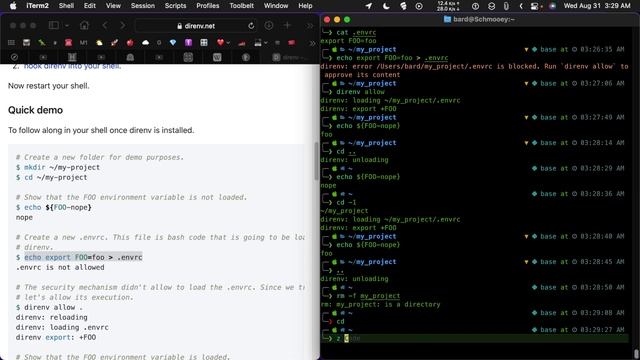
Task: Toggle the Do Not Disturb moon icon
Action: coord(386,6)
